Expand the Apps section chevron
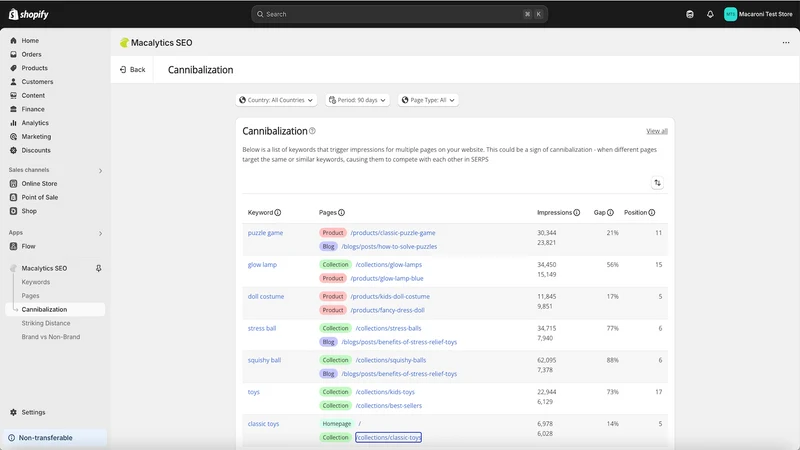This screenshot has width=800, height=450. coord(100,233)
